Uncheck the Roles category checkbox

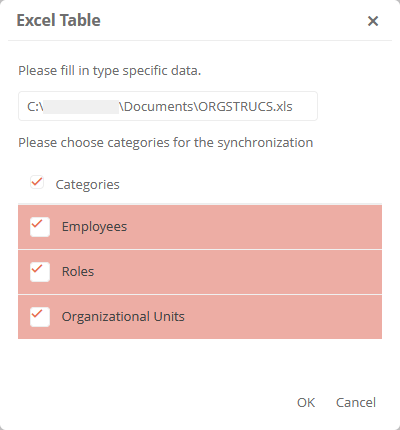click(40, 272)
